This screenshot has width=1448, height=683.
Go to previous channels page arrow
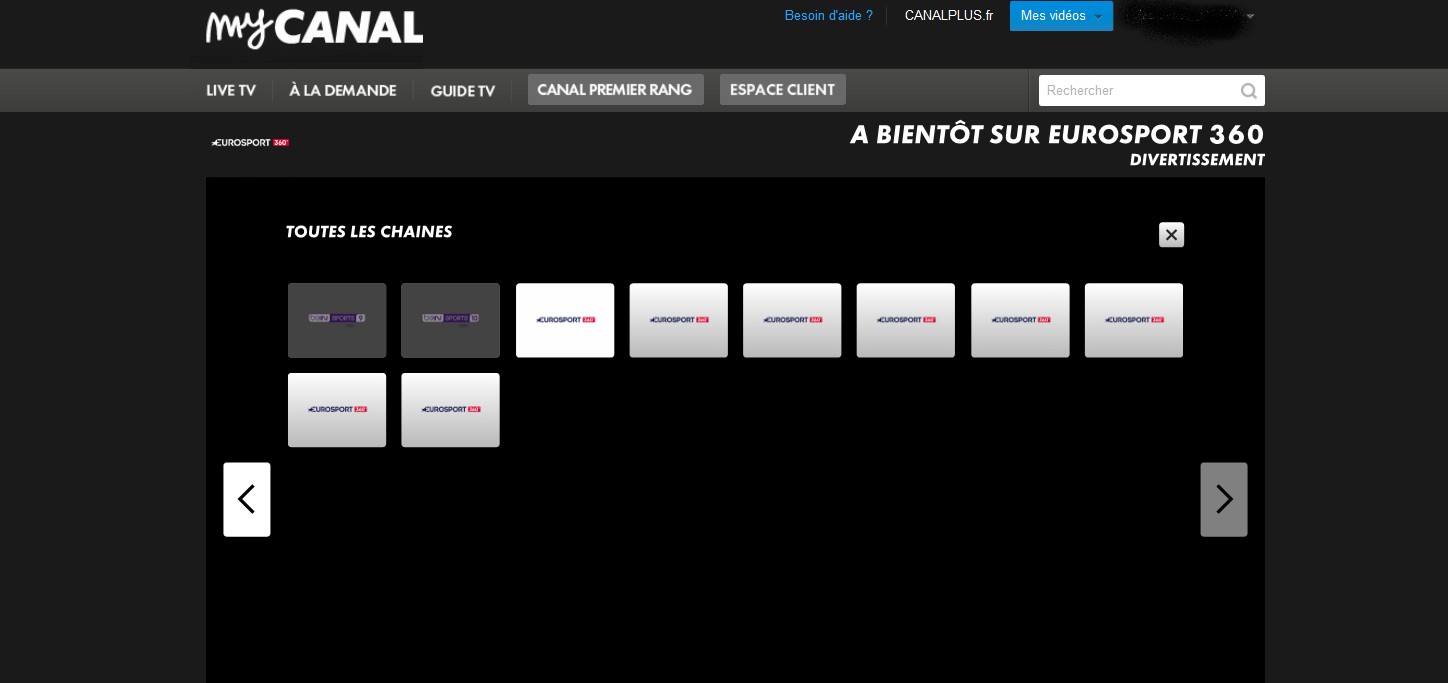247,499
